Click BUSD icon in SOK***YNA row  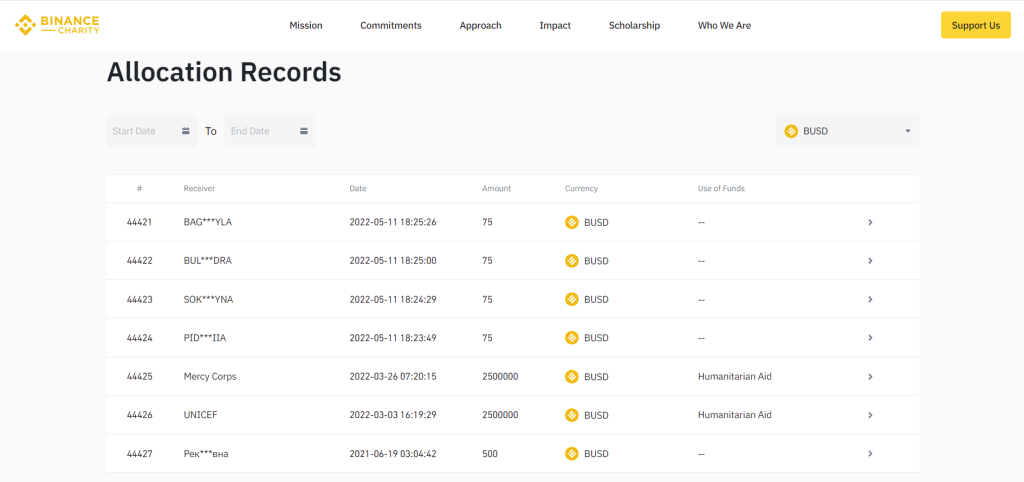[572, 299]
